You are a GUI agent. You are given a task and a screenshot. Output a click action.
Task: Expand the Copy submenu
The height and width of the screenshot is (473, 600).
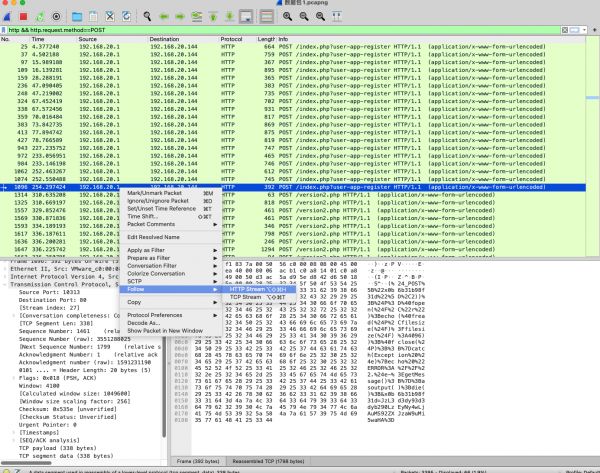click(171, 302)
